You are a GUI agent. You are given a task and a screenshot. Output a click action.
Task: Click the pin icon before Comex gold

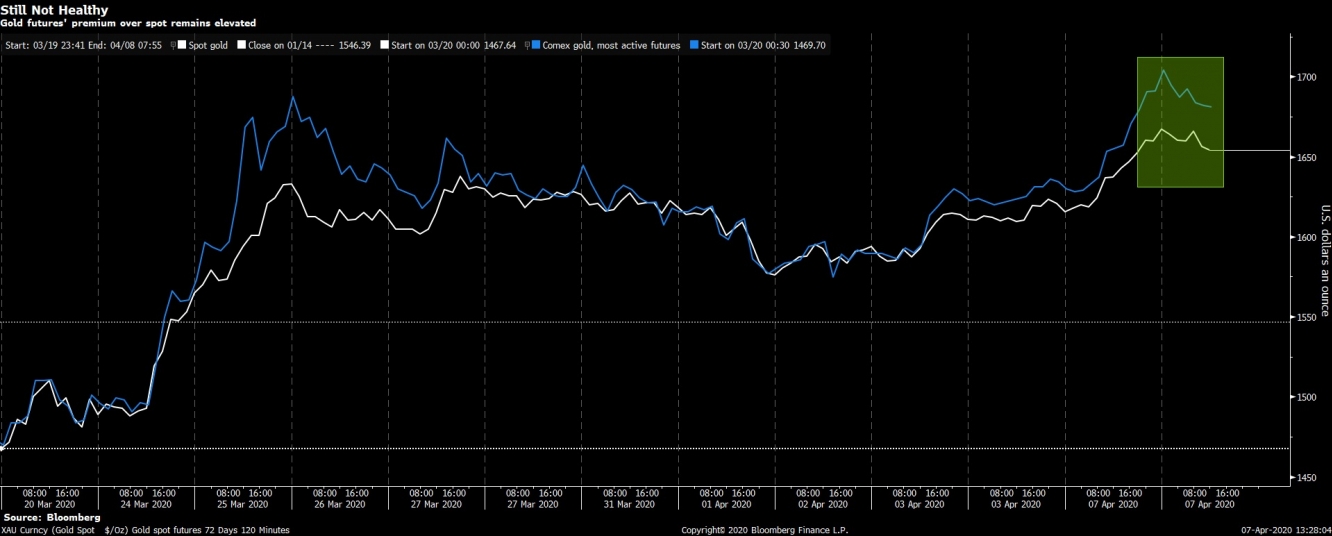point(527,46)
